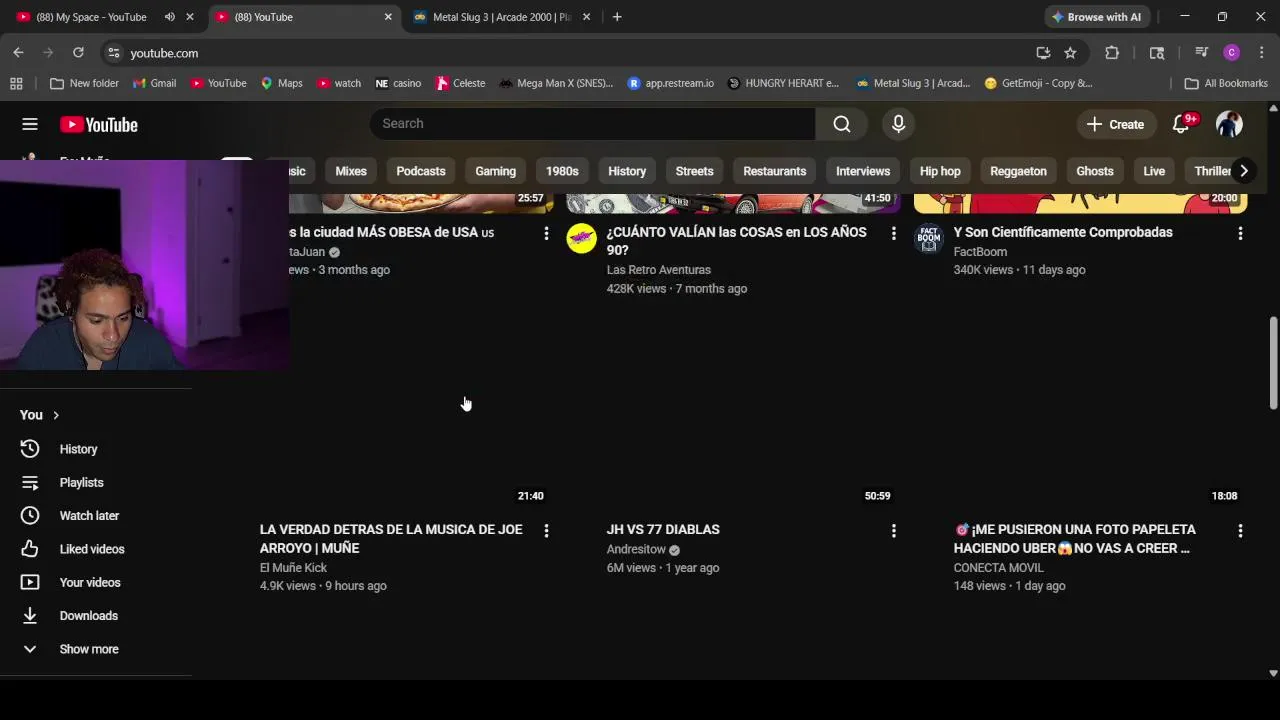Image resolution: width=1280 pixels, height=720 pixels.
Task: Open Chrome extensions puzzle icon
Action: [x=1112, y=52]
